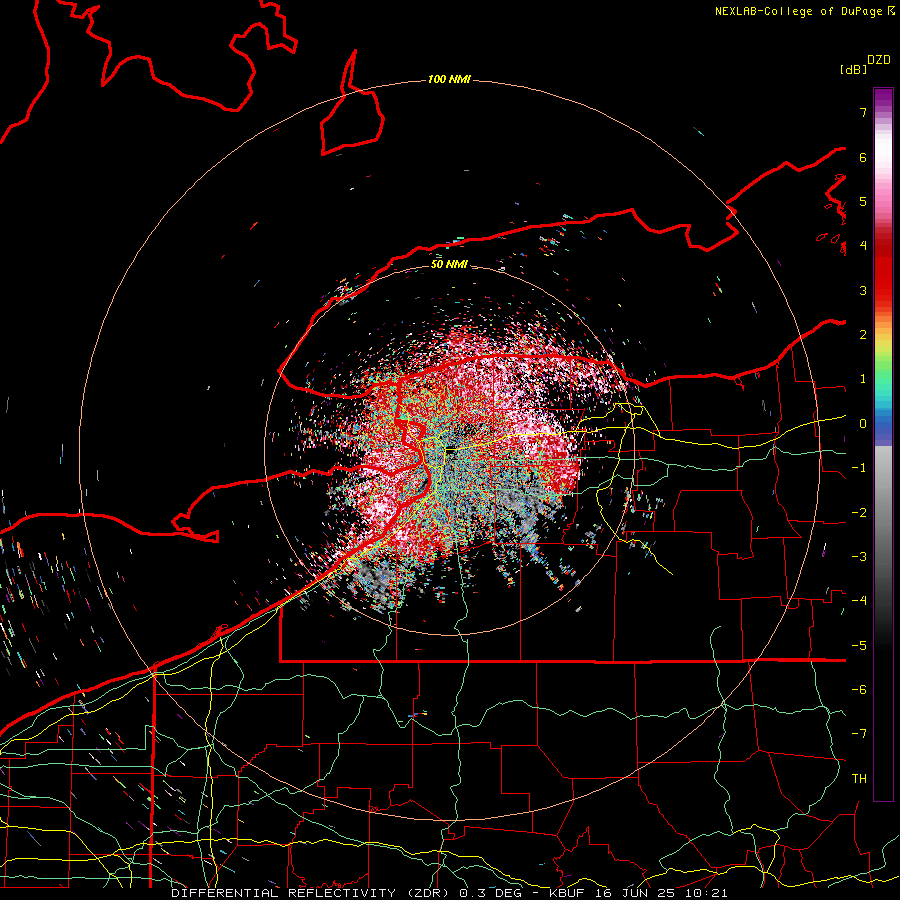Click the TH label on the color scale
Viewport: 900px width, 900px height.
pos(859,779)
